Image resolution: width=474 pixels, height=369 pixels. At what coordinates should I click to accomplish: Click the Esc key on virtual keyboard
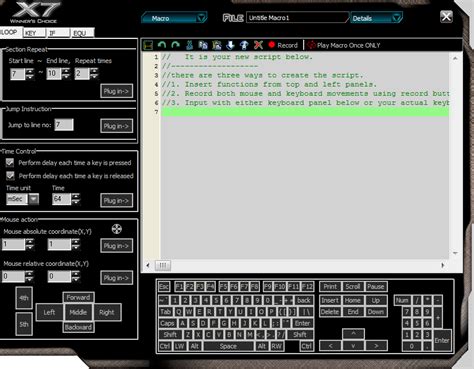pyautogui.click(x=164, y=287)
